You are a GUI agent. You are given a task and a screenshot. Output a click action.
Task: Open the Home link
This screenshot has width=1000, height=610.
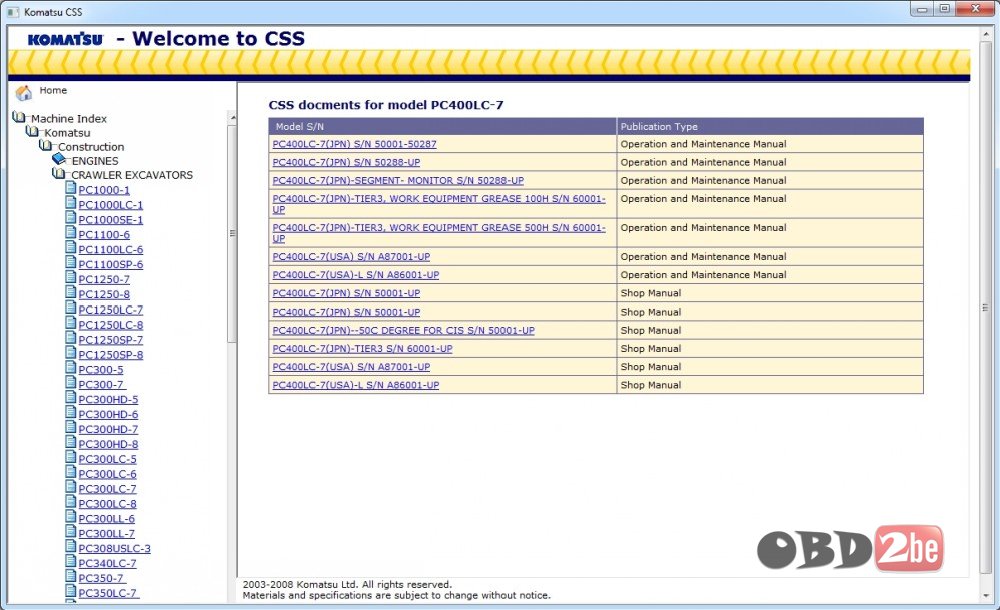pos(53,91)
